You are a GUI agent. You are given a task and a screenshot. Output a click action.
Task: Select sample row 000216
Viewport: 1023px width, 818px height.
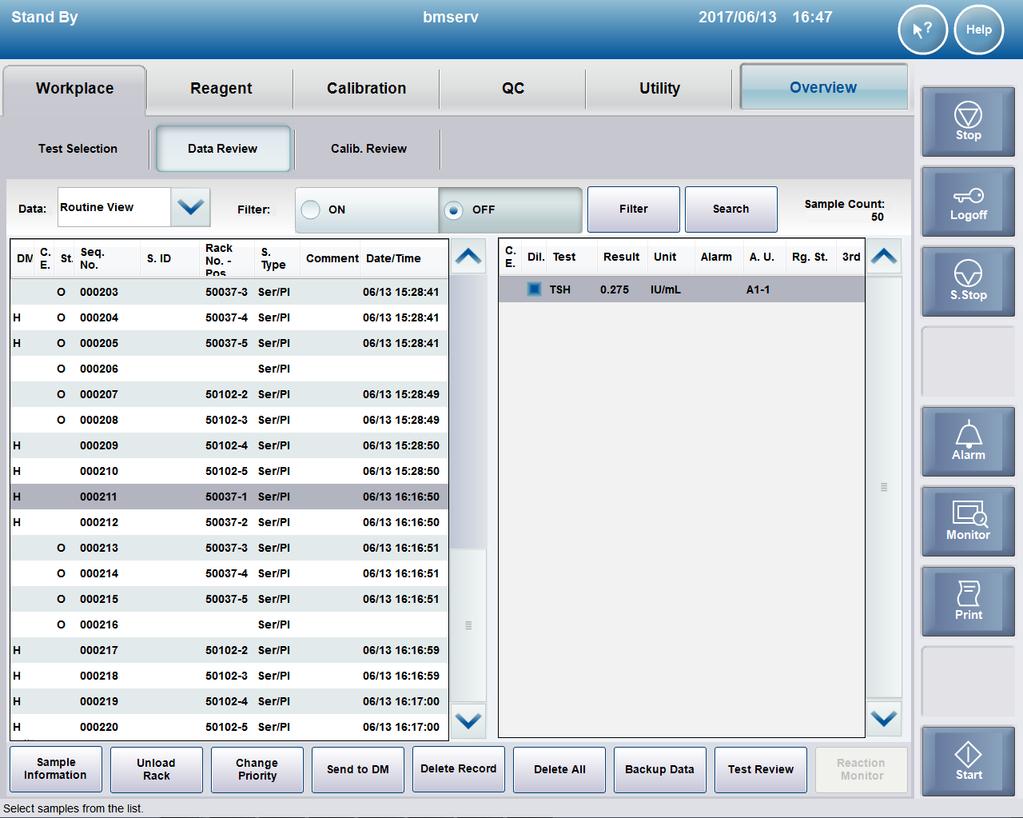tap(230, 624)
